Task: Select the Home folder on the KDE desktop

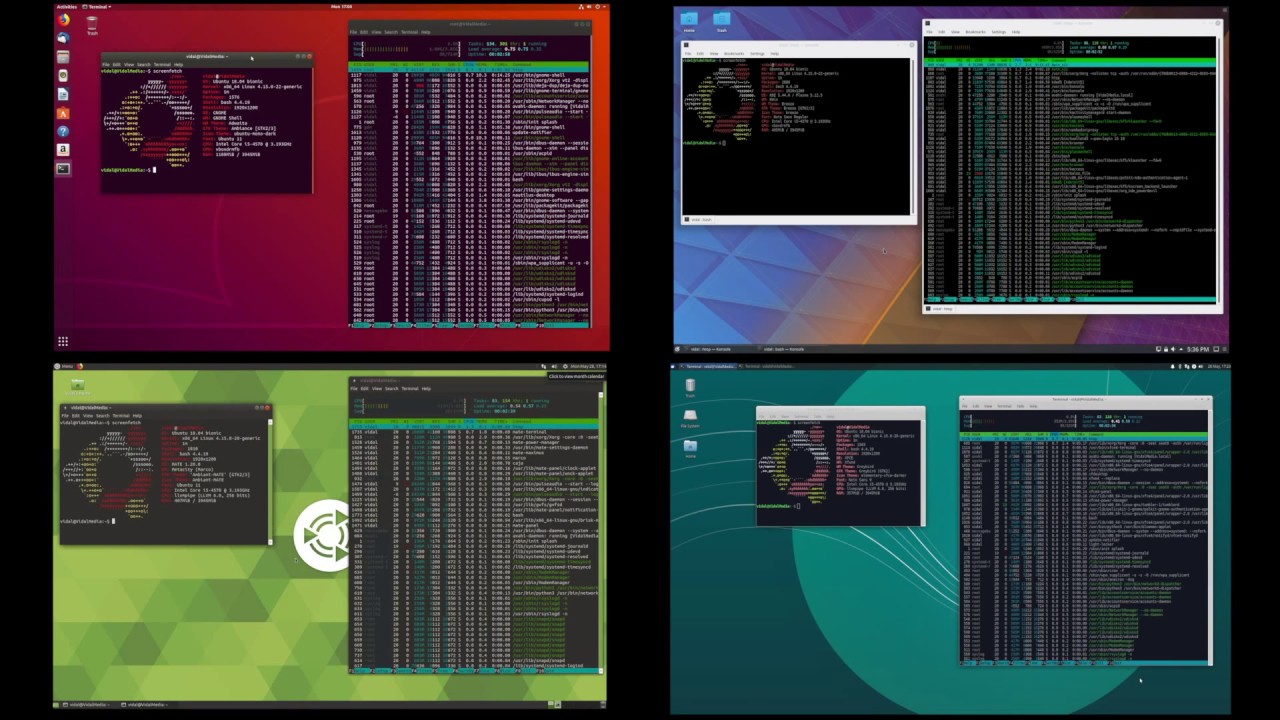Action: point(689,21)
